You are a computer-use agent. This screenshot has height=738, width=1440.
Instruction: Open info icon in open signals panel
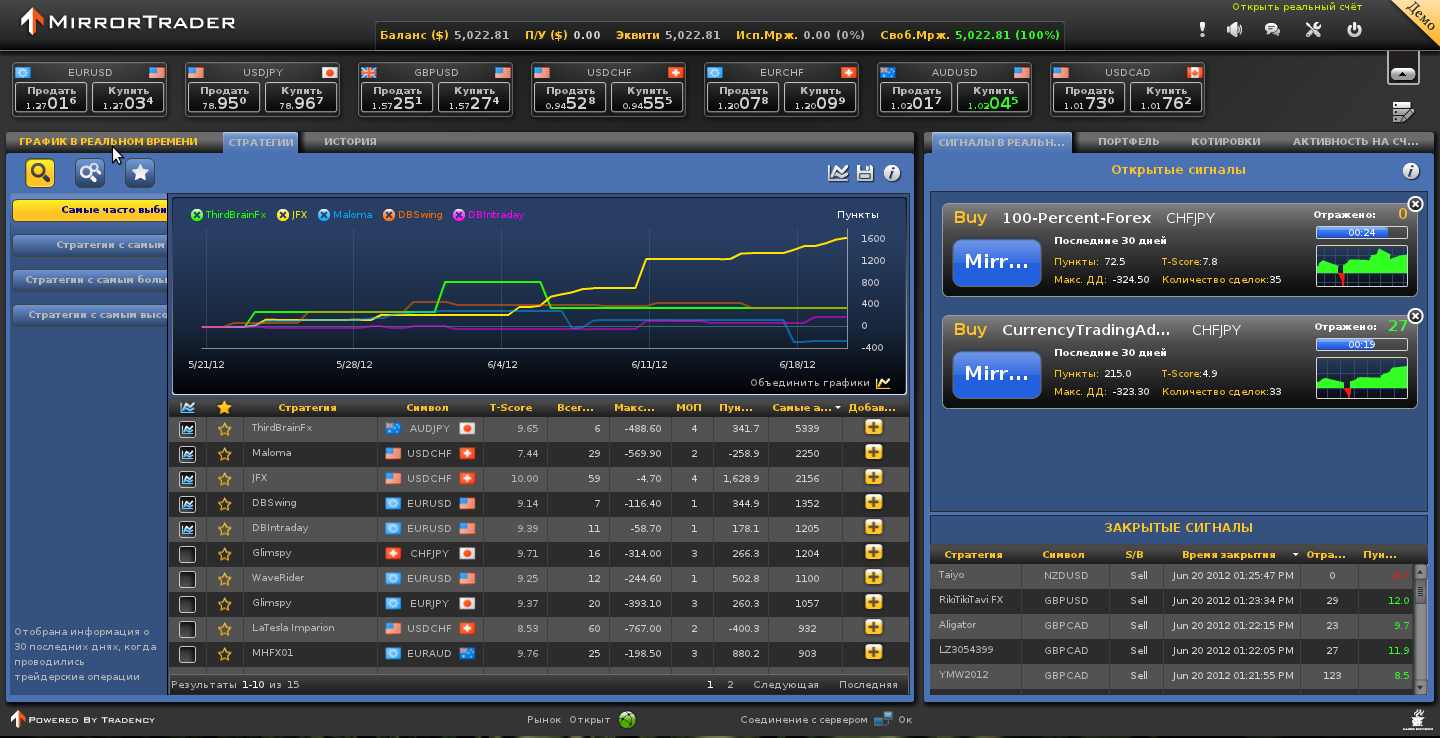(1411, 171)
